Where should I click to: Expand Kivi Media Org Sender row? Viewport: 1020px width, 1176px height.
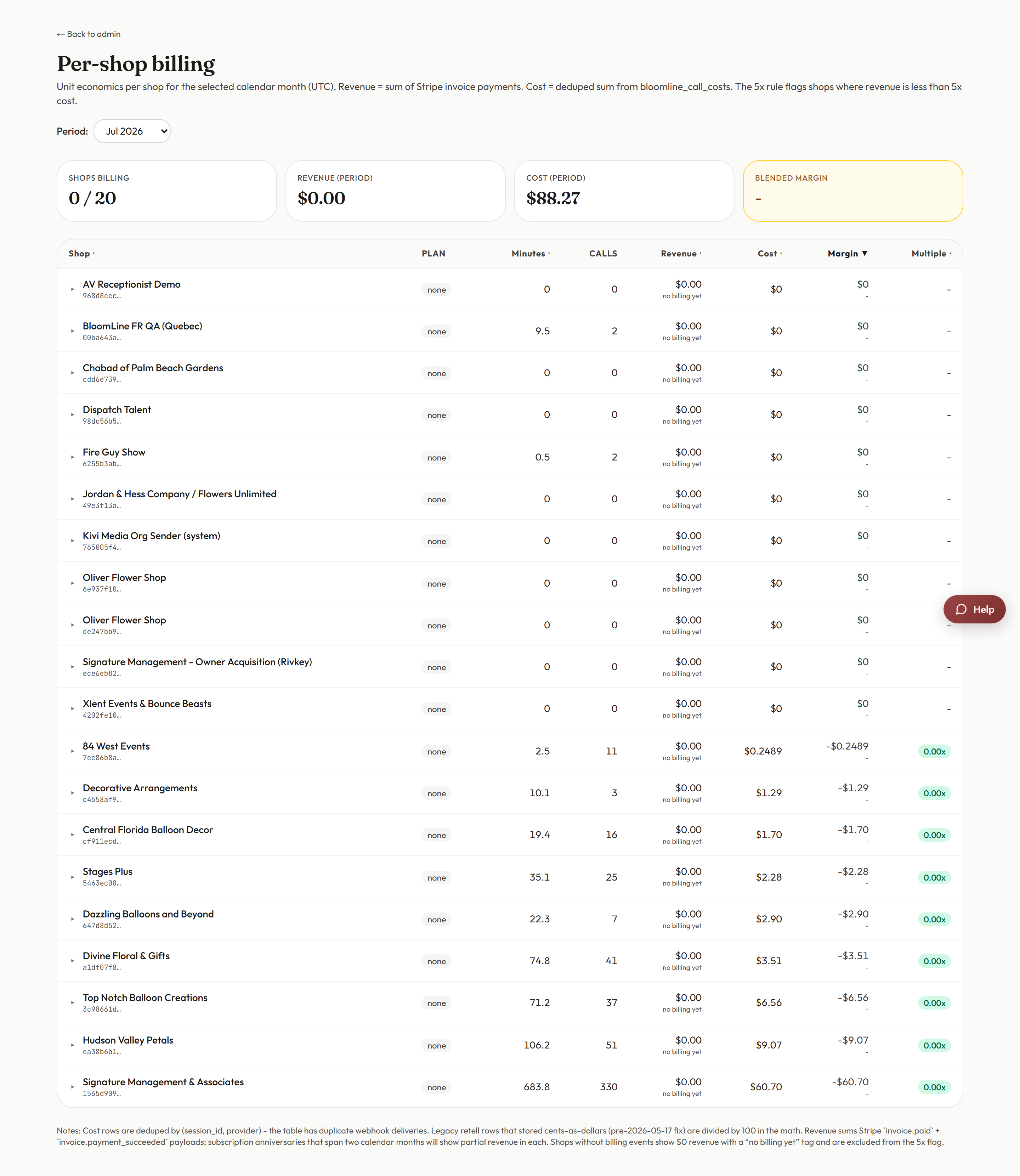tap(72, 541)
